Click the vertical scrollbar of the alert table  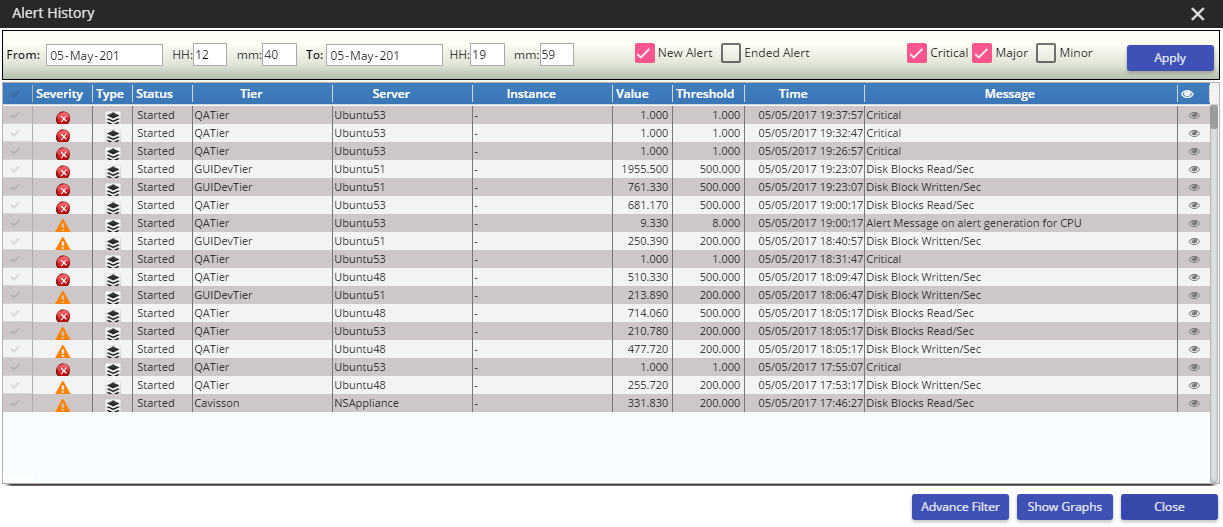coord(1214,117)
